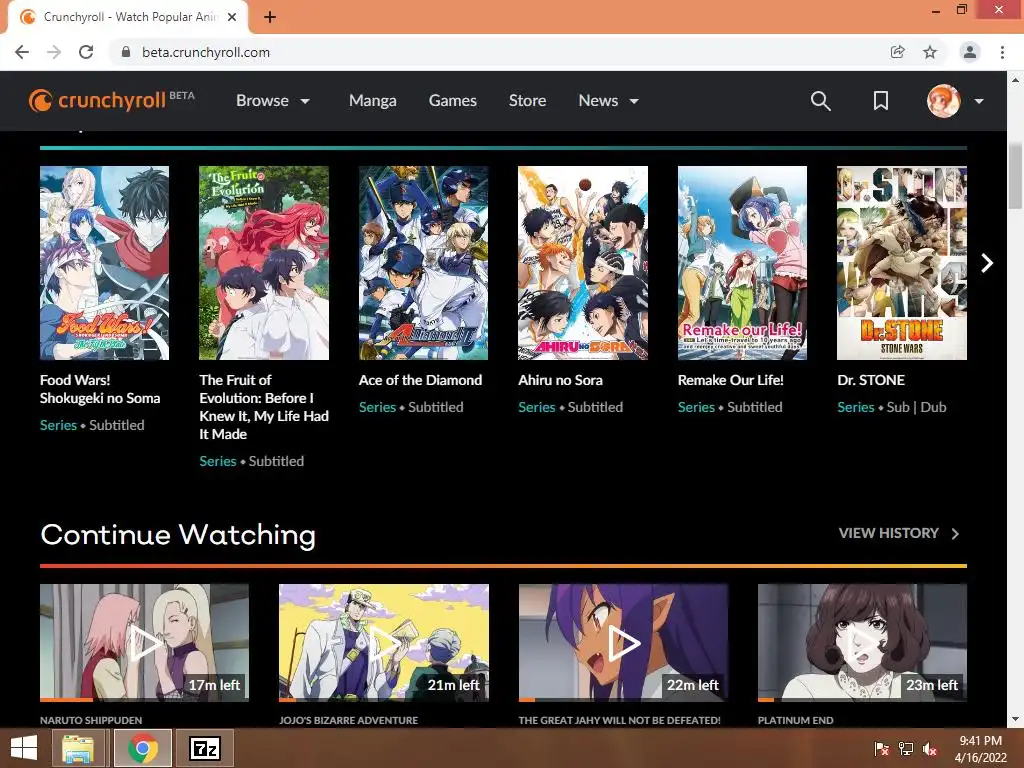Play the Naruto Shippuden episode
Viewport: 1024px width, 768px height.
(x=144, y=643)
